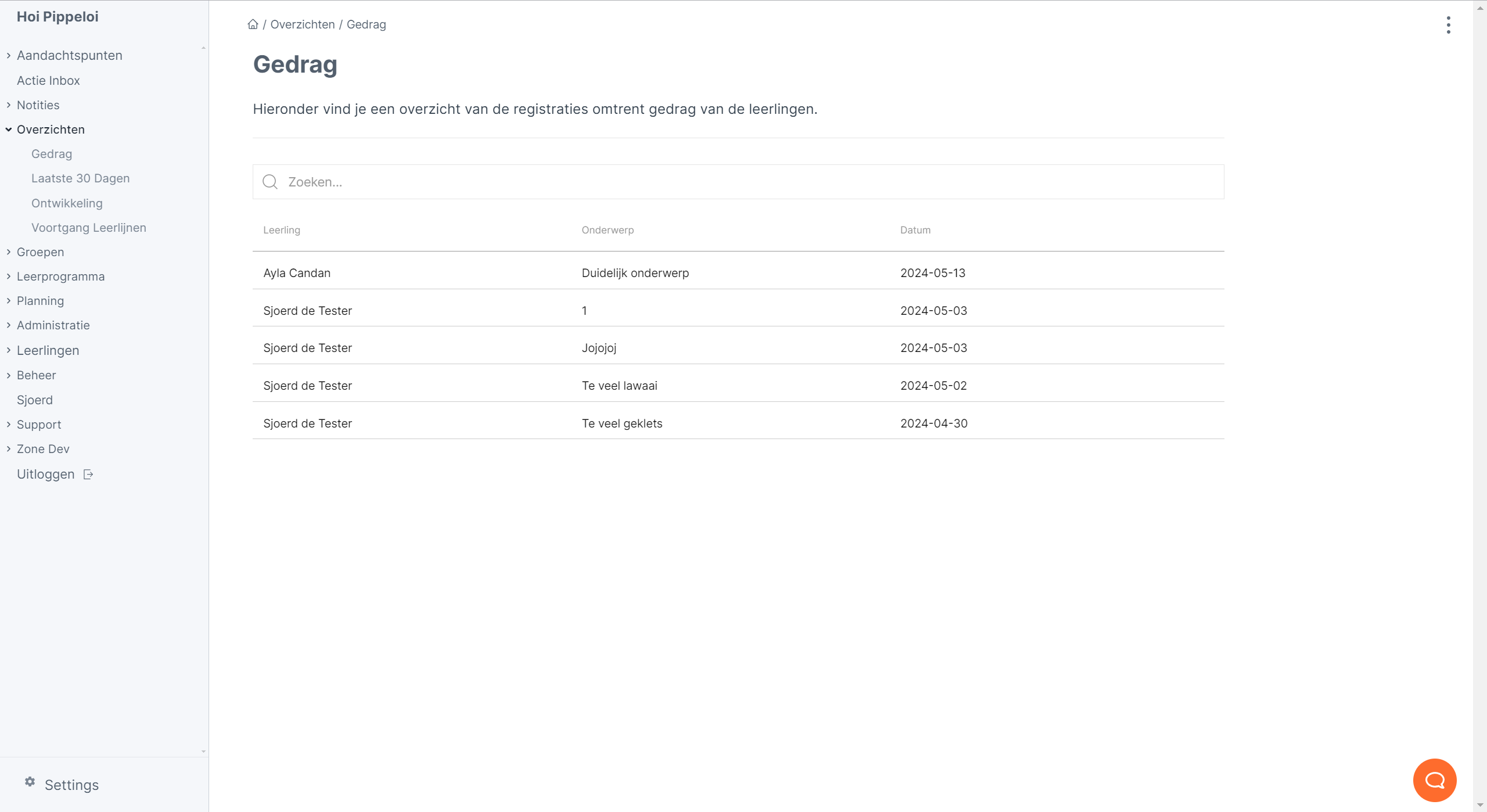Sort by the Datum column header

tap(915, 230)
